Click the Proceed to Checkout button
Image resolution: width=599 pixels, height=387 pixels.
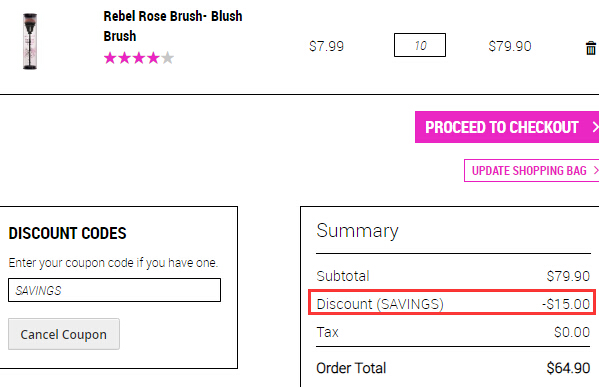pyautogui.click(x=507, y=127)
